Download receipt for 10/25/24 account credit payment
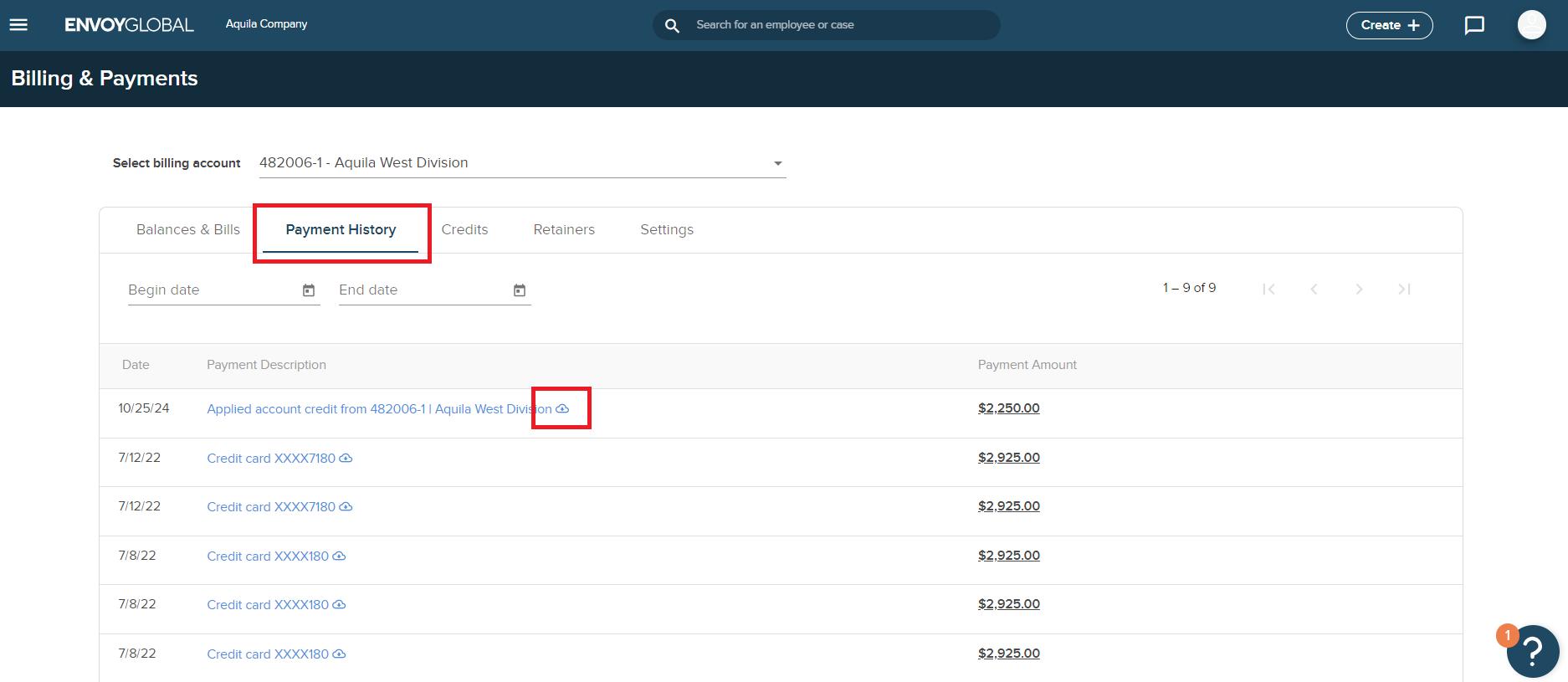The image size is (1568, 682). 563,408
